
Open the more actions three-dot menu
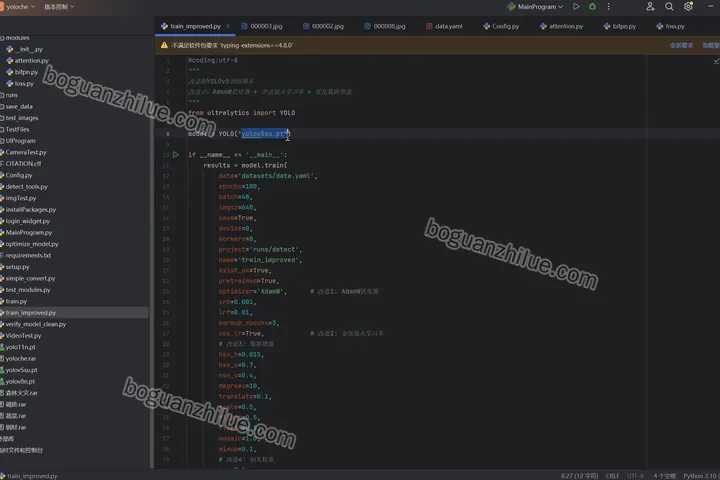coord(608,6)
